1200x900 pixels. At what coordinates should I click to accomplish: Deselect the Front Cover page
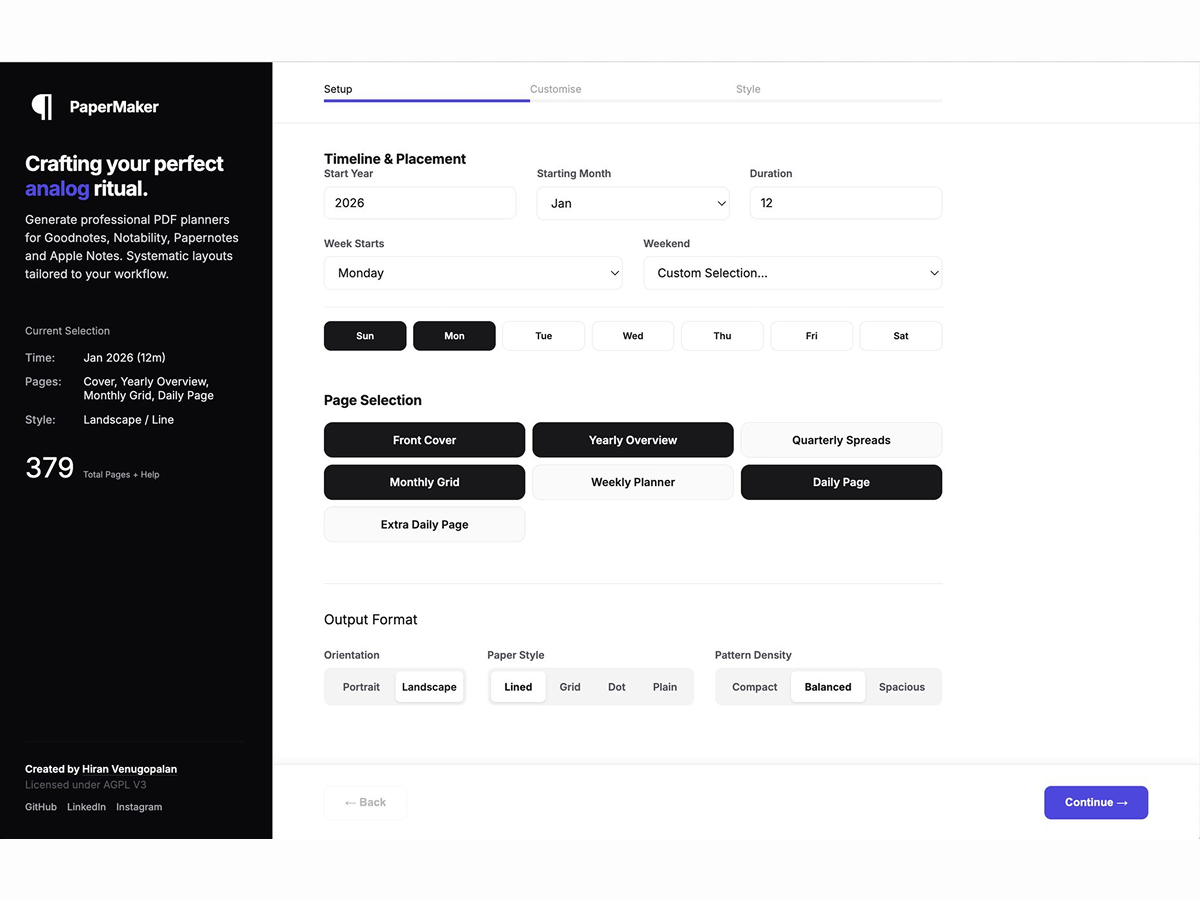[x=424, y=440]
